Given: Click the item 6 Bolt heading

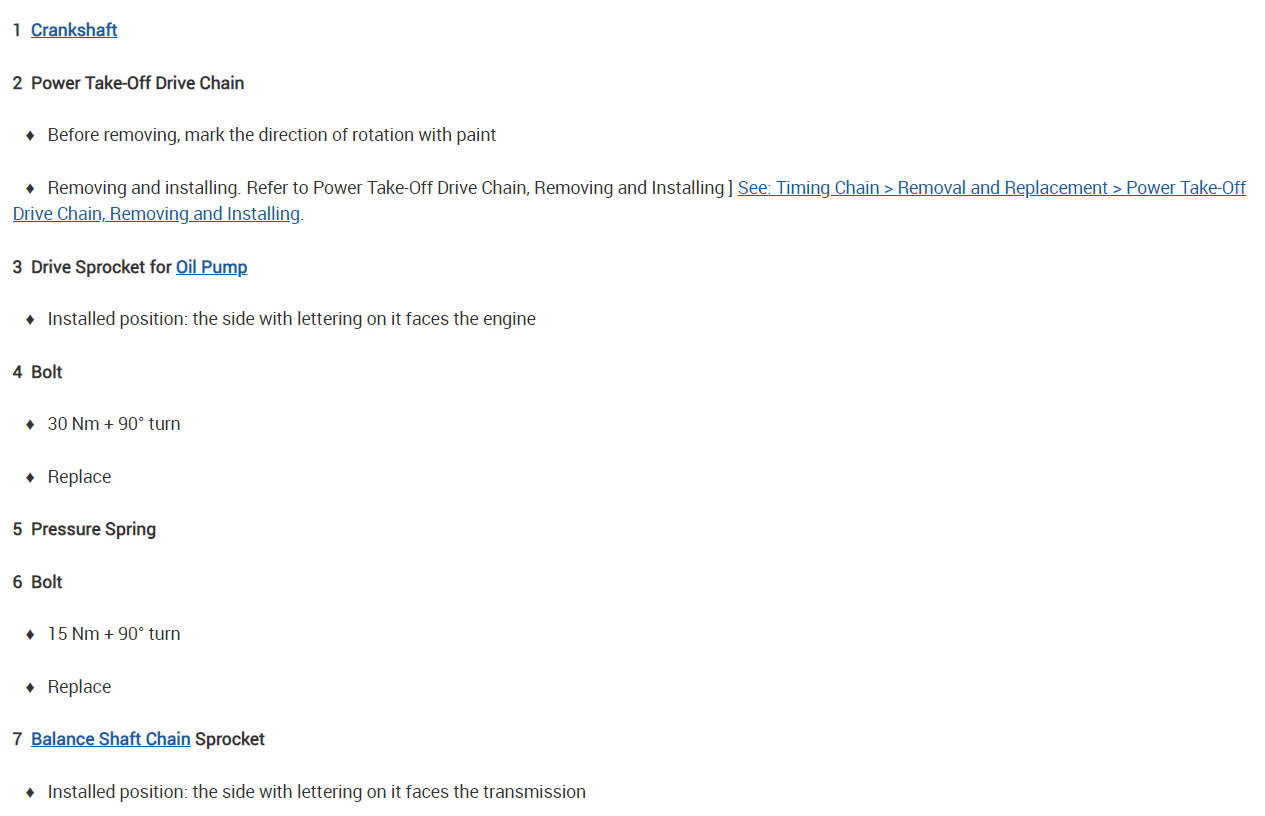Looking at the screenshot, I should [46, 582].
